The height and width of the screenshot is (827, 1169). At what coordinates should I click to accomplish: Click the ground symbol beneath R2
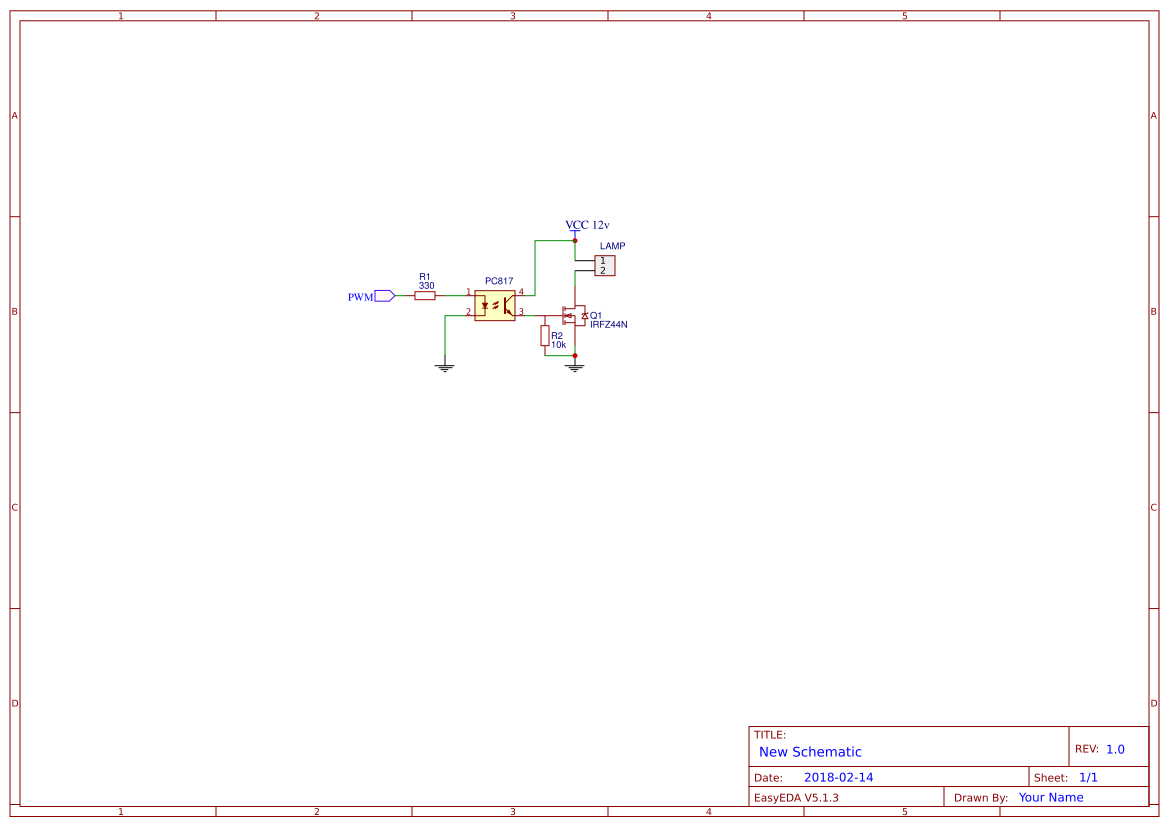click(x=575, y=366)
